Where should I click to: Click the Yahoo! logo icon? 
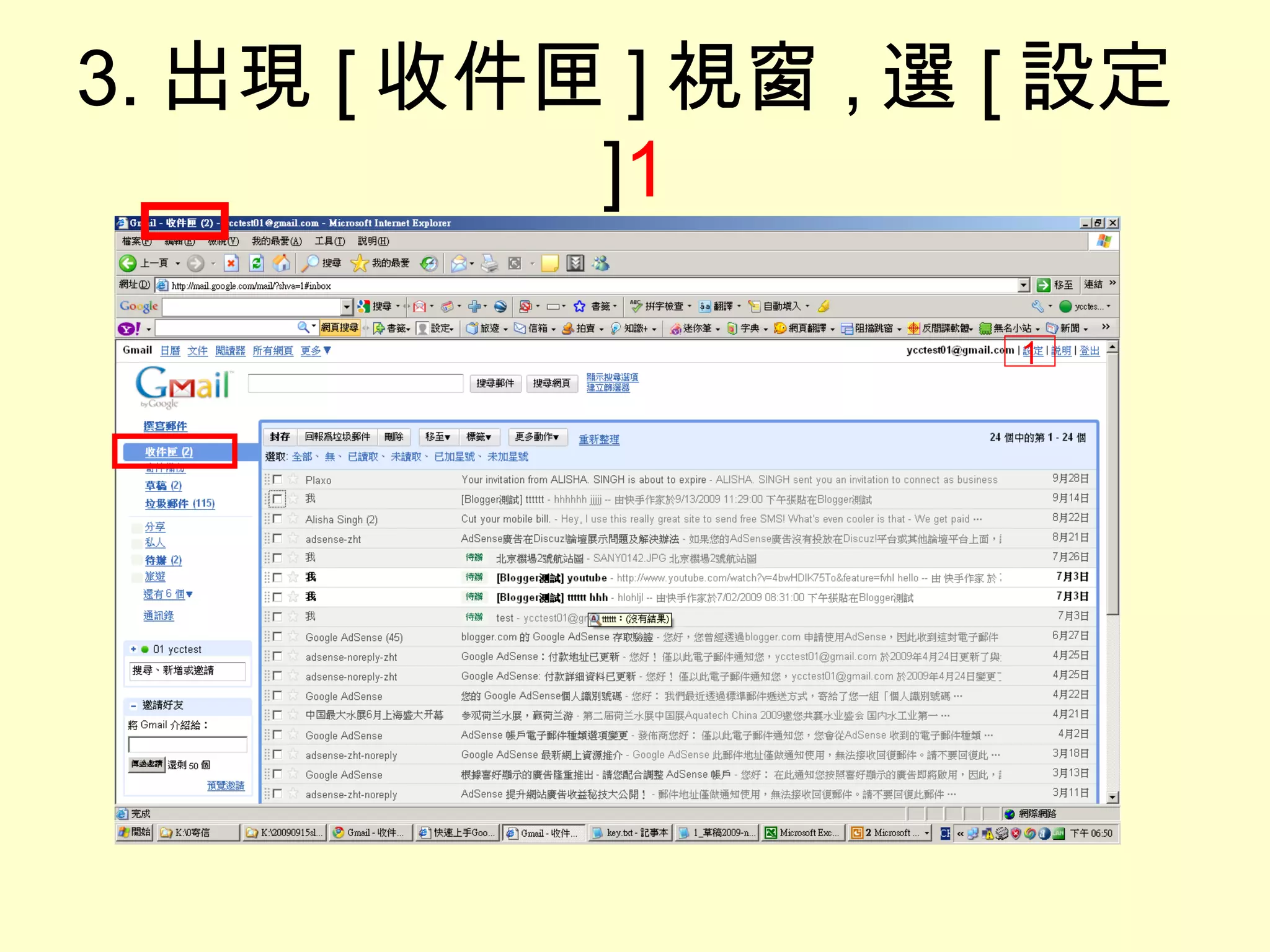[x=129, y=328]
